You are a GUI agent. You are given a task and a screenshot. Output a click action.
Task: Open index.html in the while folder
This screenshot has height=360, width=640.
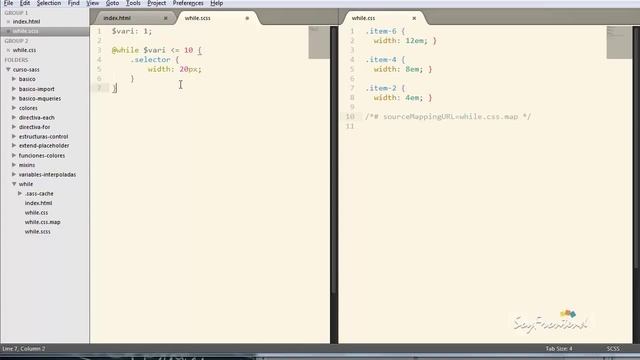(38, 203)
